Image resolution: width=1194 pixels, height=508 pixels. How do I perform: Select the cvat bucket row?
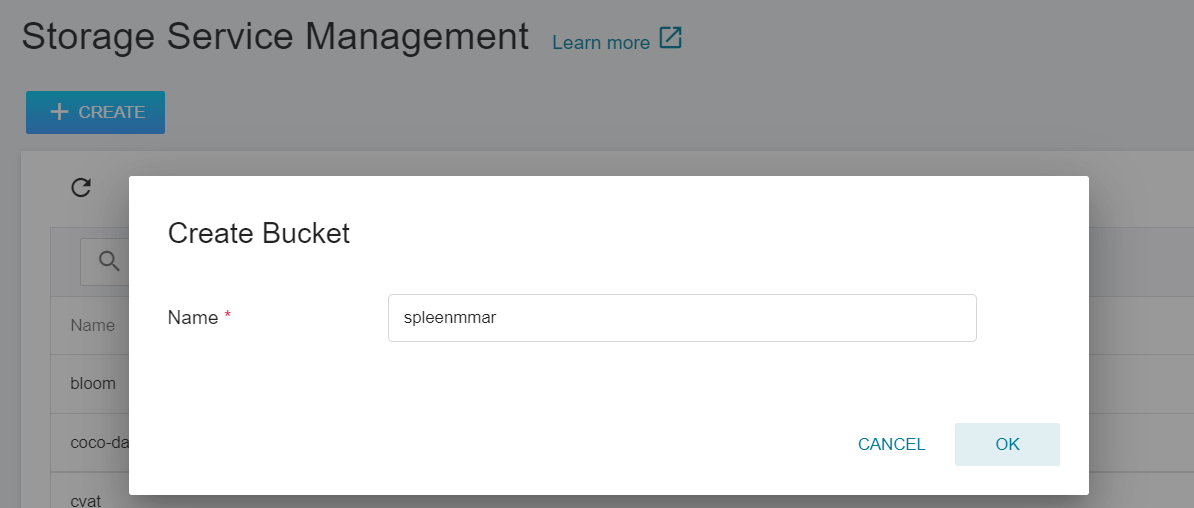coord(88,498)
